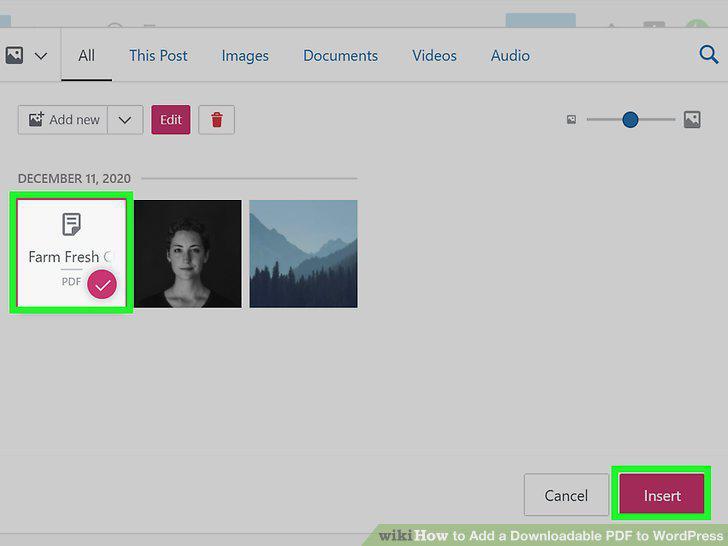Click the Edit button
Viewport: 728px width, 546px height.
(171, 120)
